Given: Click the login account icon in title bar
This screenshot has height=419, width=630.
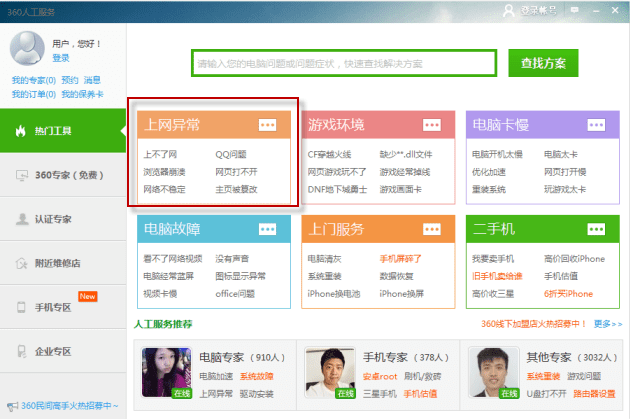Looking at the screenshot, I should point(509,11).
